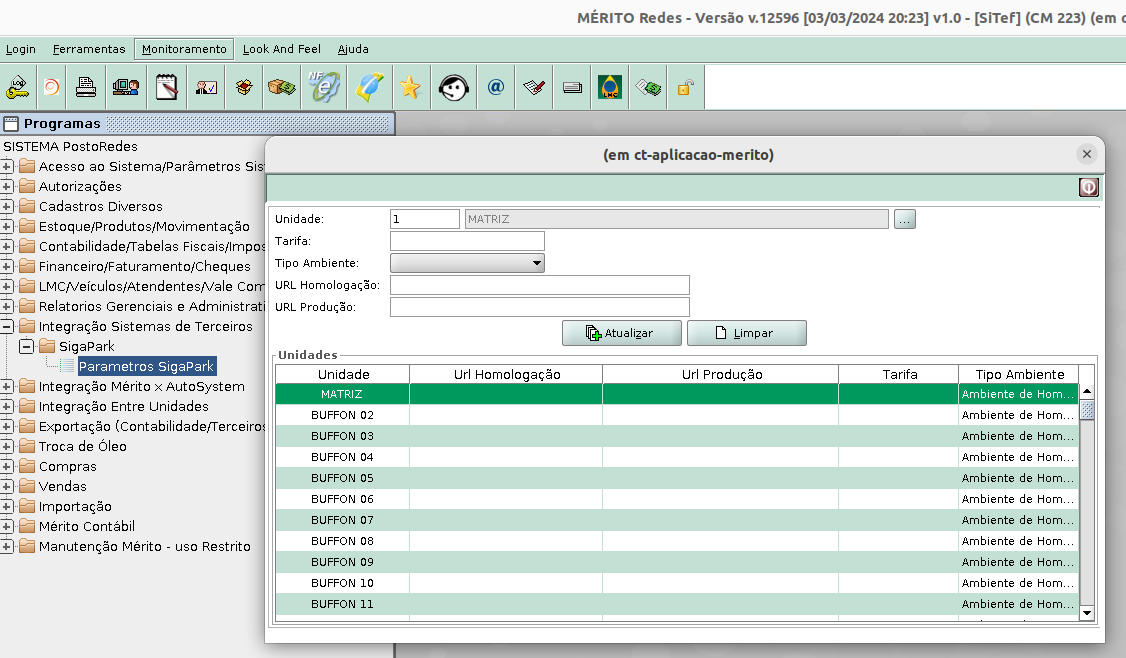This screenshot has height=658, width=1126.
Task: Open the Look And Feel menu
Action: click(x=281, y=49)
